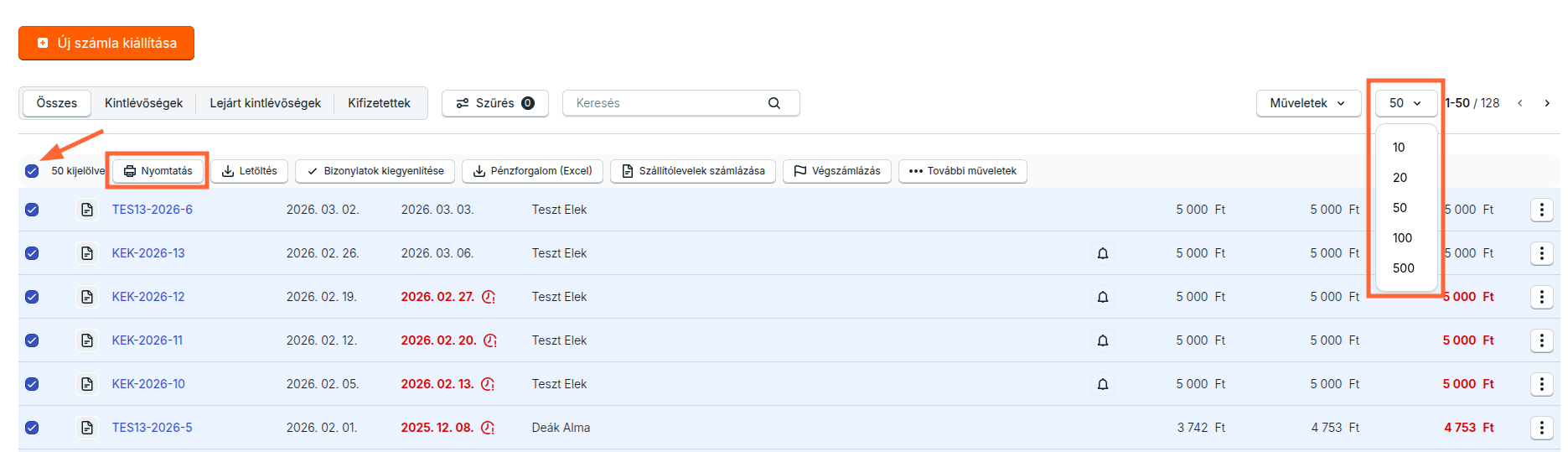Switch to the Kintlévőségek tab
Image resolution: width=1568 pixels, height=452 pixels.
[143, 103]
